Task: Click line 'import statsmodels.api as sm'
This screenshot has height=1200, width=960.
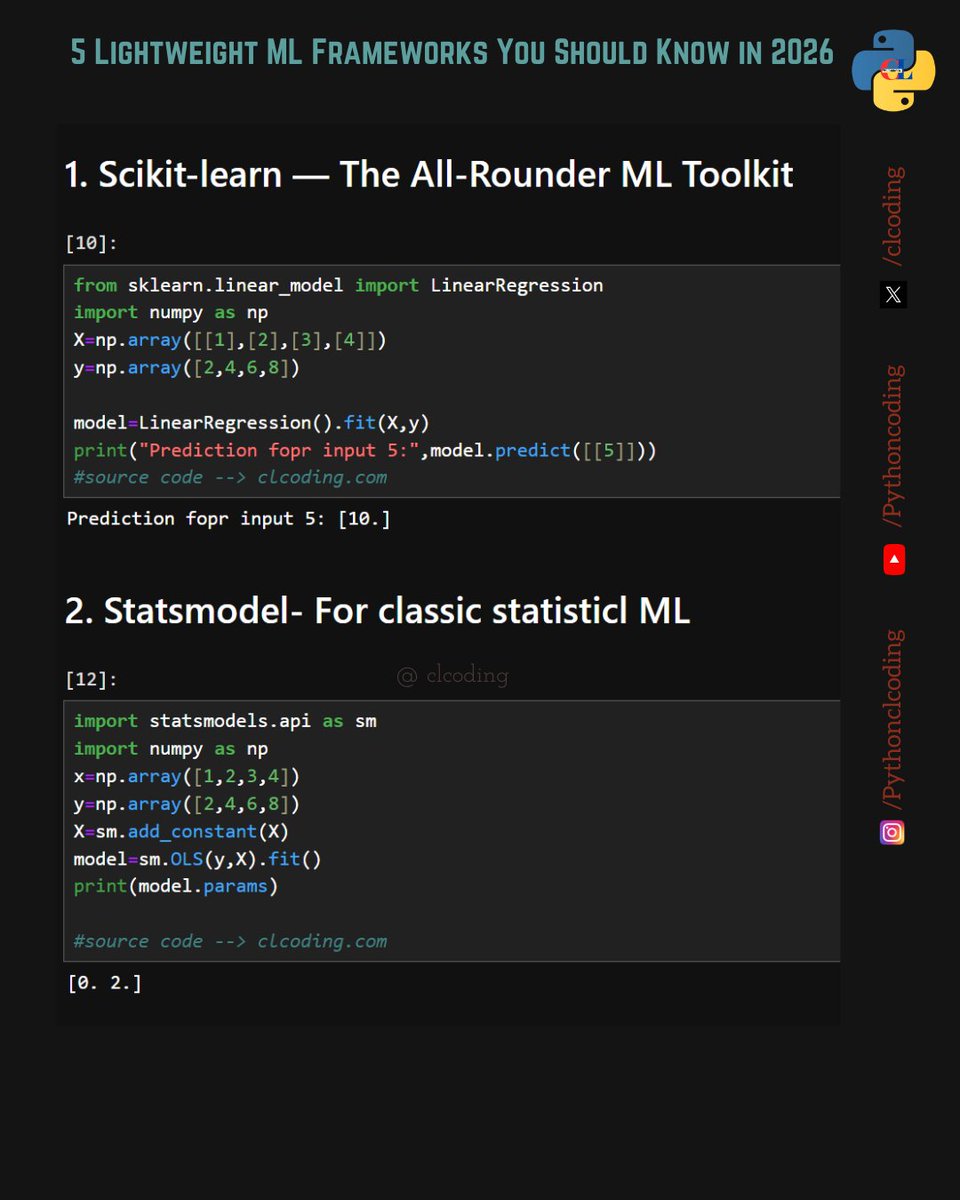Action: [x=225, y=721]
